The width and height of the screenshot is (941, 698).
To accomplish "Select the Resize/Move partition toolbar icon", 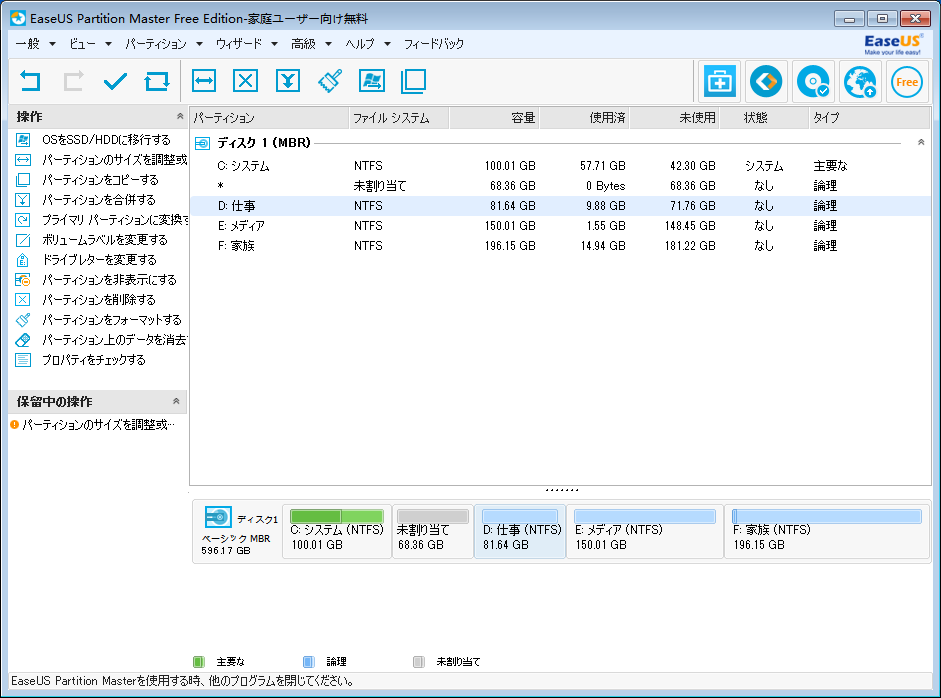I will (x=204, y=81).
